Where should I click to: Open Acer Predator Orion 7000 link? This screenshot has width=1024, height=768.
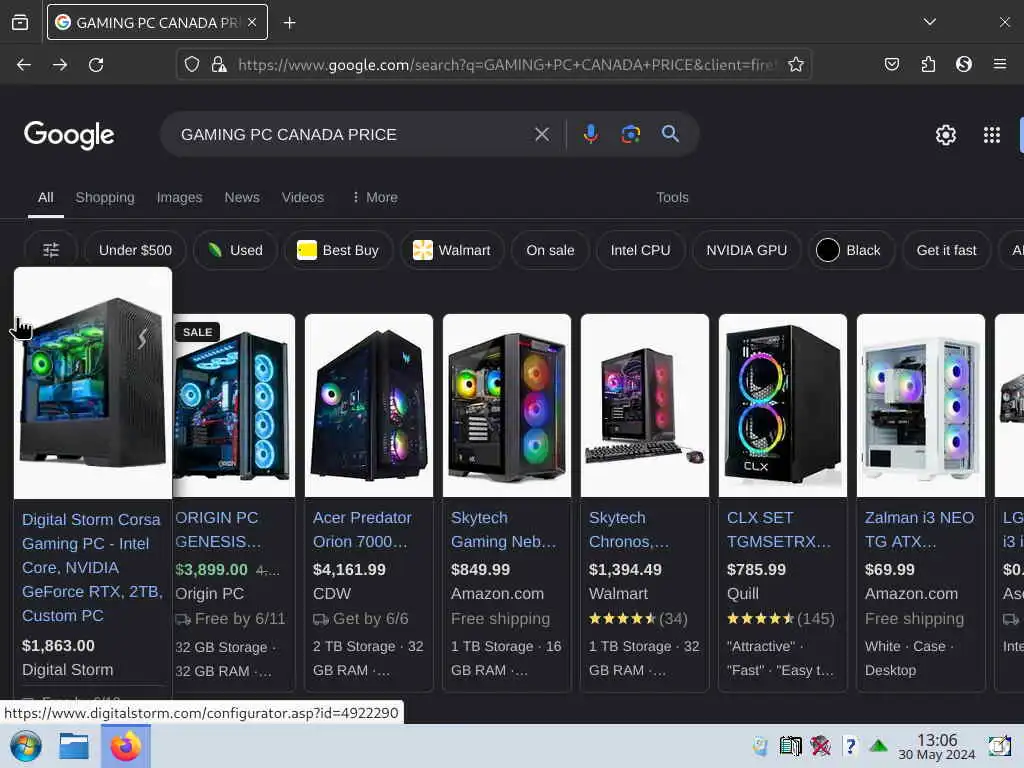[362, 530]
